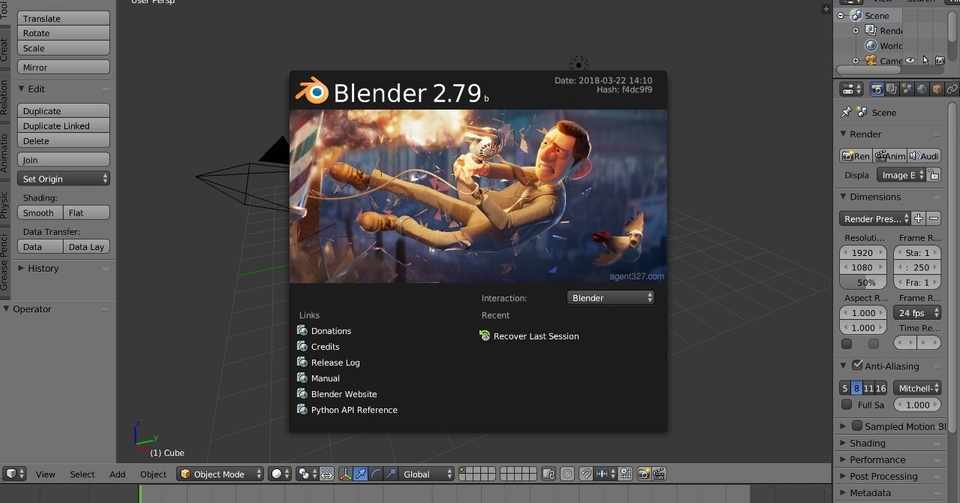Toggle the Sampled Motion Blur checkbox
Image resolution: width=960 pixels, height=503 pixels.
click(x=857, y=425)
